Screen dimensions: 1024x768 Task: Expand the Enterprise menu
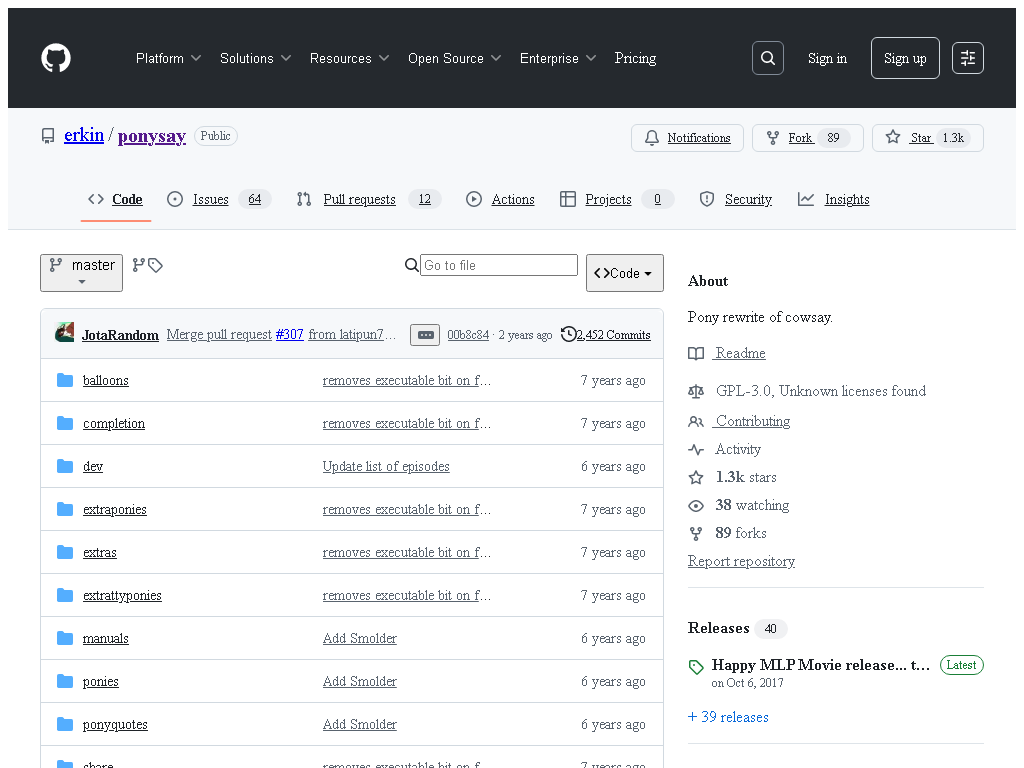pyautogui.click(x=558, y=58)
